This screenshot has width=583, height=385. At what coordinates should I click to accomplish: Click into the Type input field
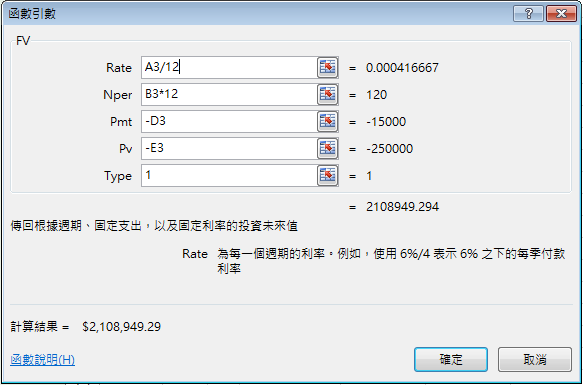[x=229, y=176]
